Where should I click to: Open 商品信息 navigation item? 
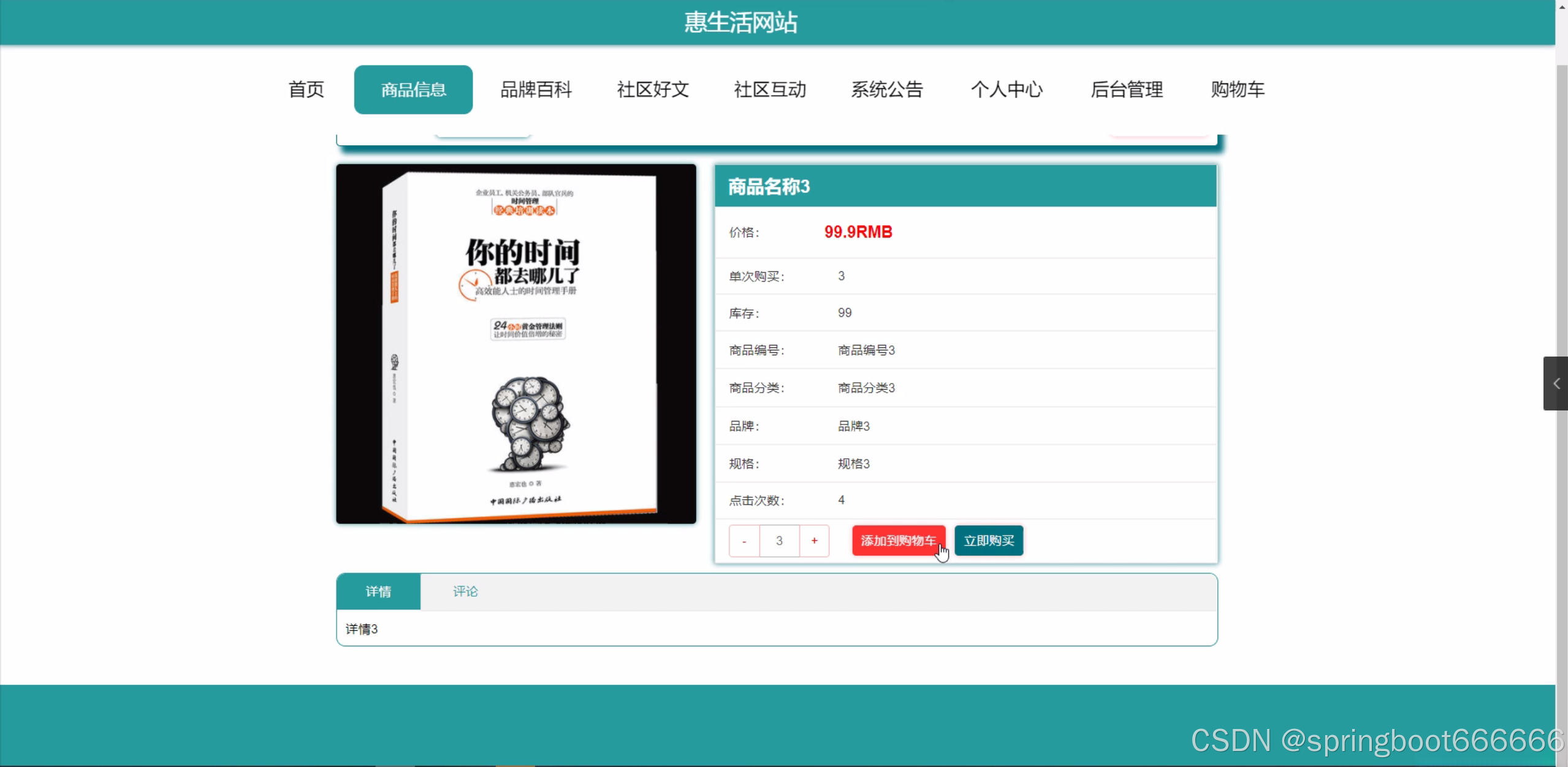[413, 90]
